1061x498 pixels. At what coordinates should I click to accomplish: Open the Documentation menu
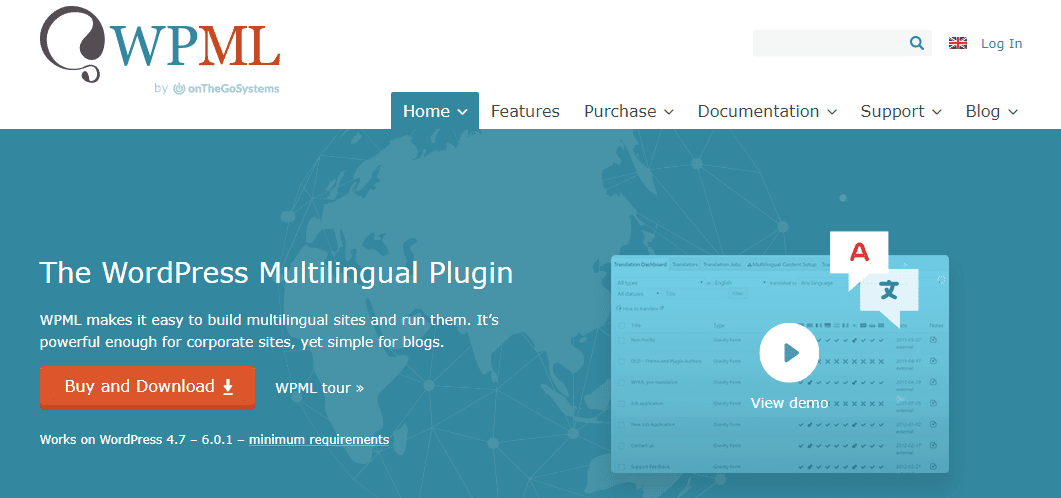tap(767, 111)
